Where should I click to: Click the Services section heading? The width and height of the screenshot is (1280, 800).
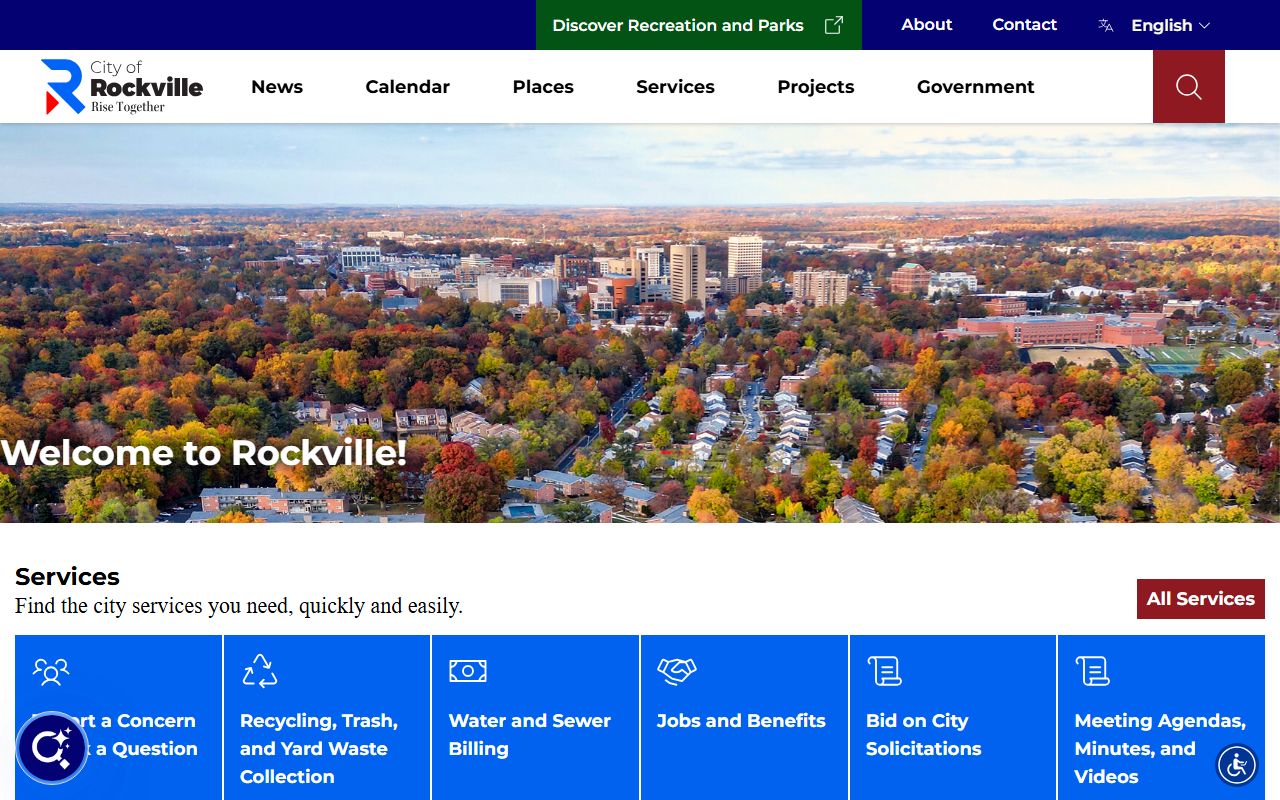[67, 577]
